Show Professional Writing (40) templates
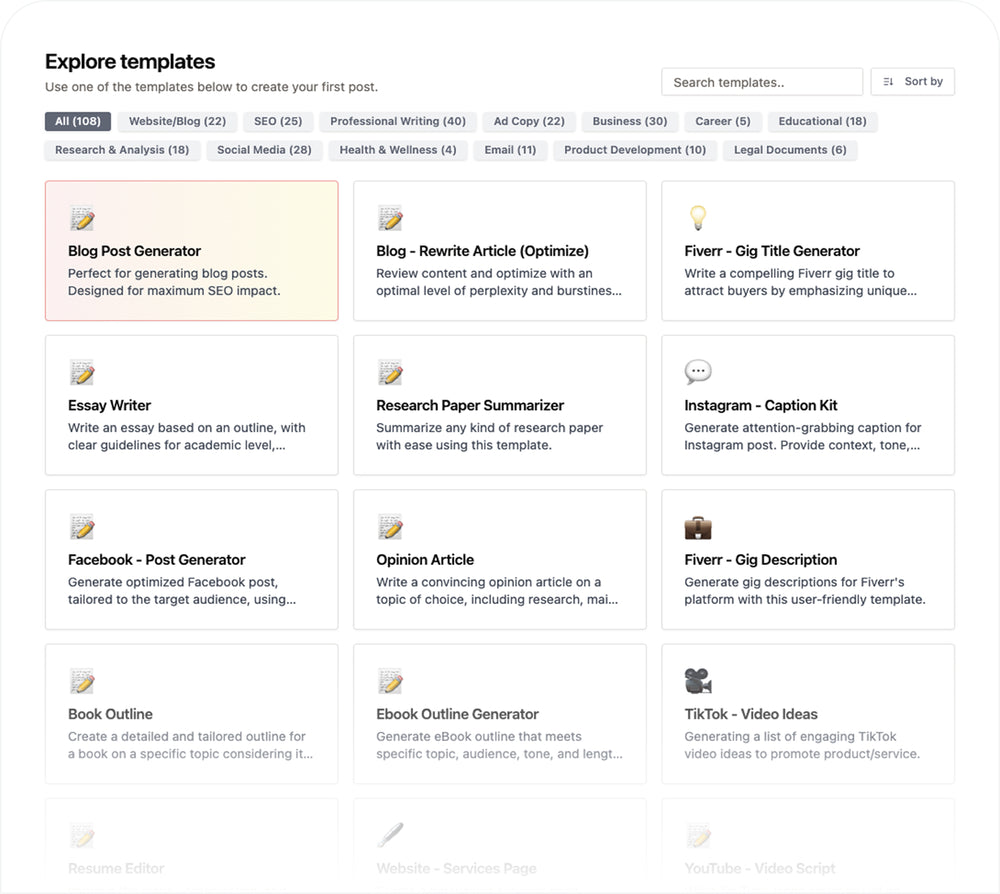The height and width of the screenshot is (894, 1000). [398, 121]
